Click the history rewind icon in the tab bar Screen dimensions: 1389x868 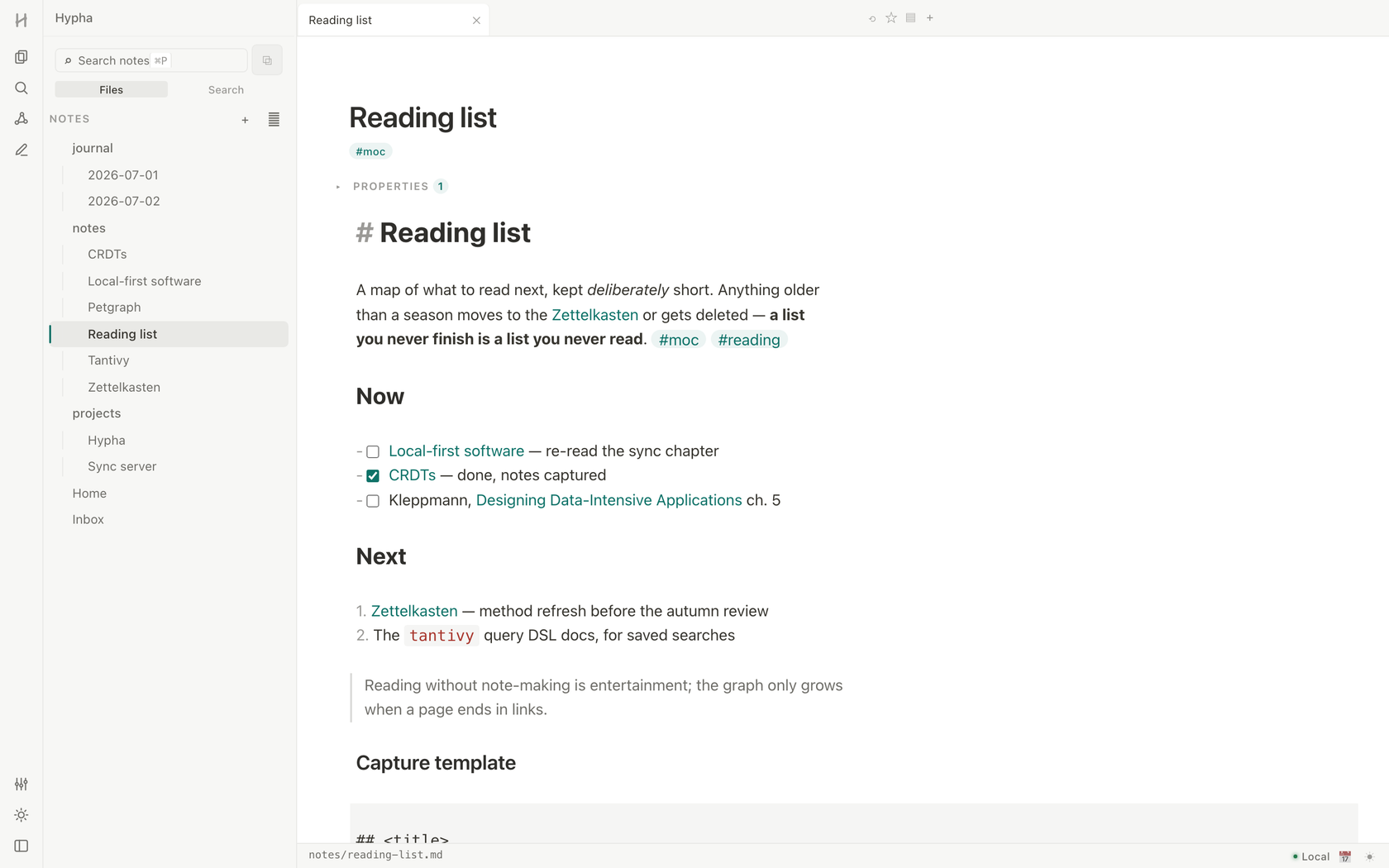point(872,18)
